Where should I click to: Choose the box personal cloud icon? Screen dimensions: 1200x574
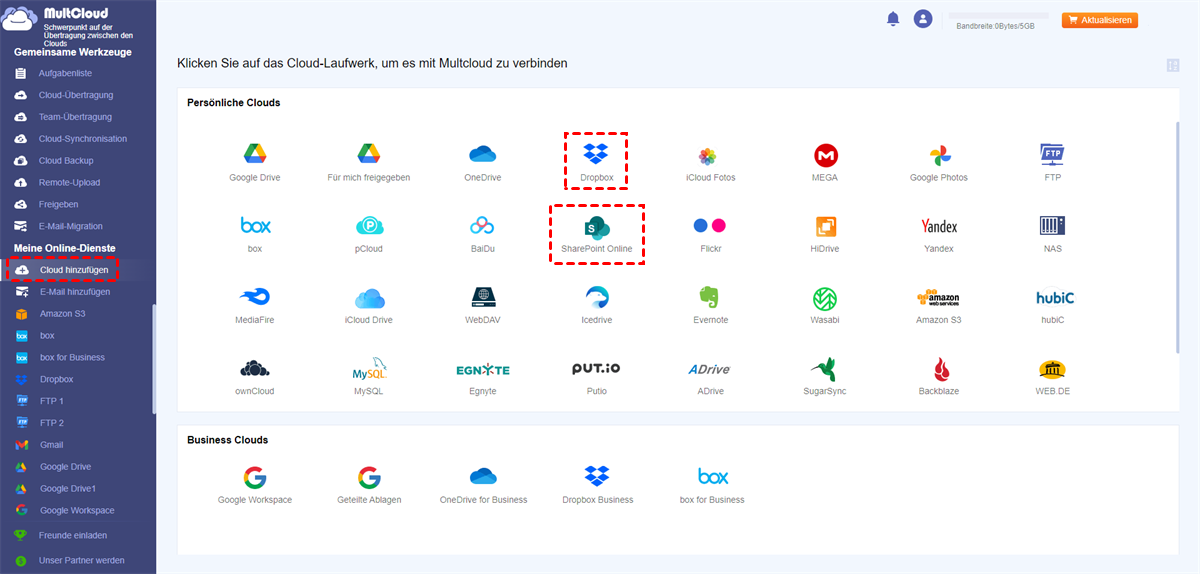[255, 225]
